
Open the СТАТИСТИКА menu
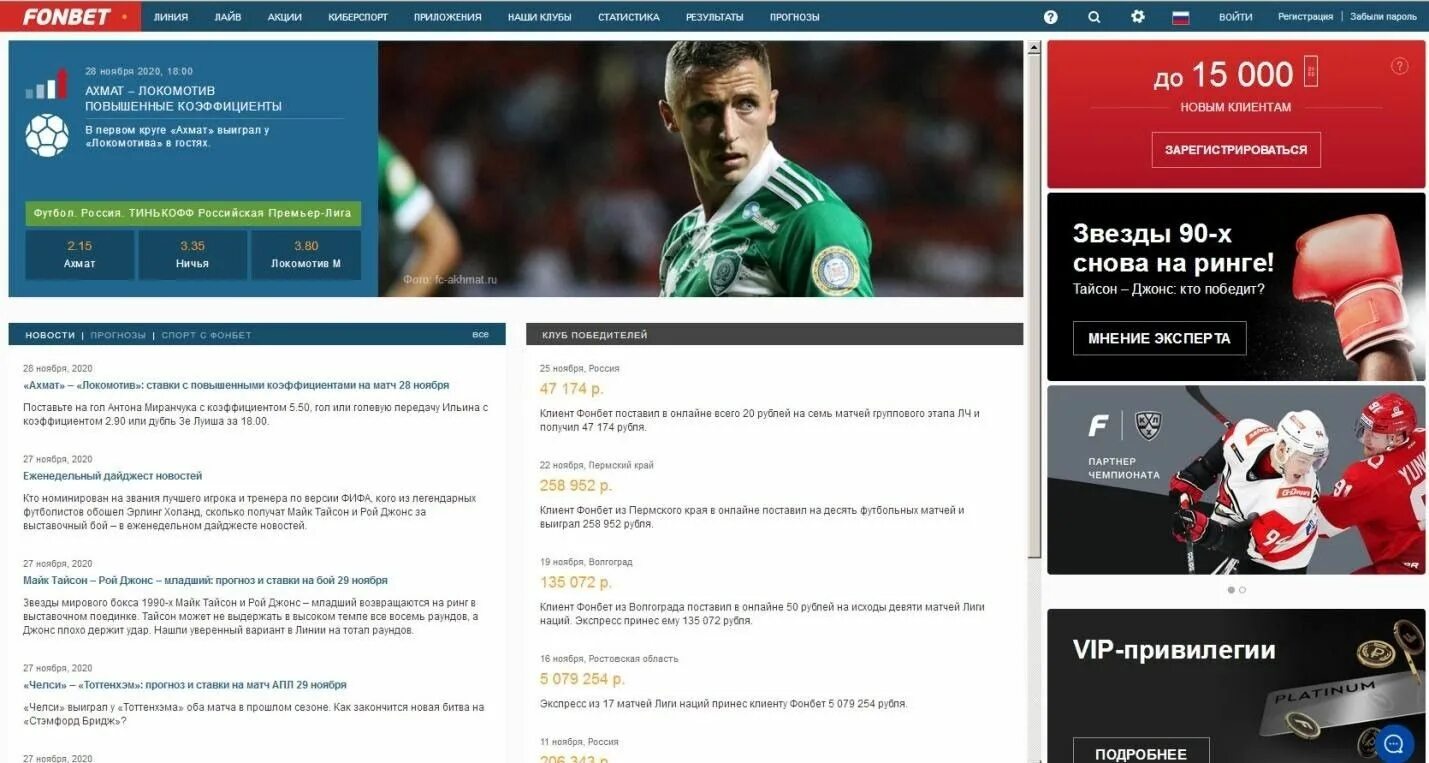tap(629, 17)
